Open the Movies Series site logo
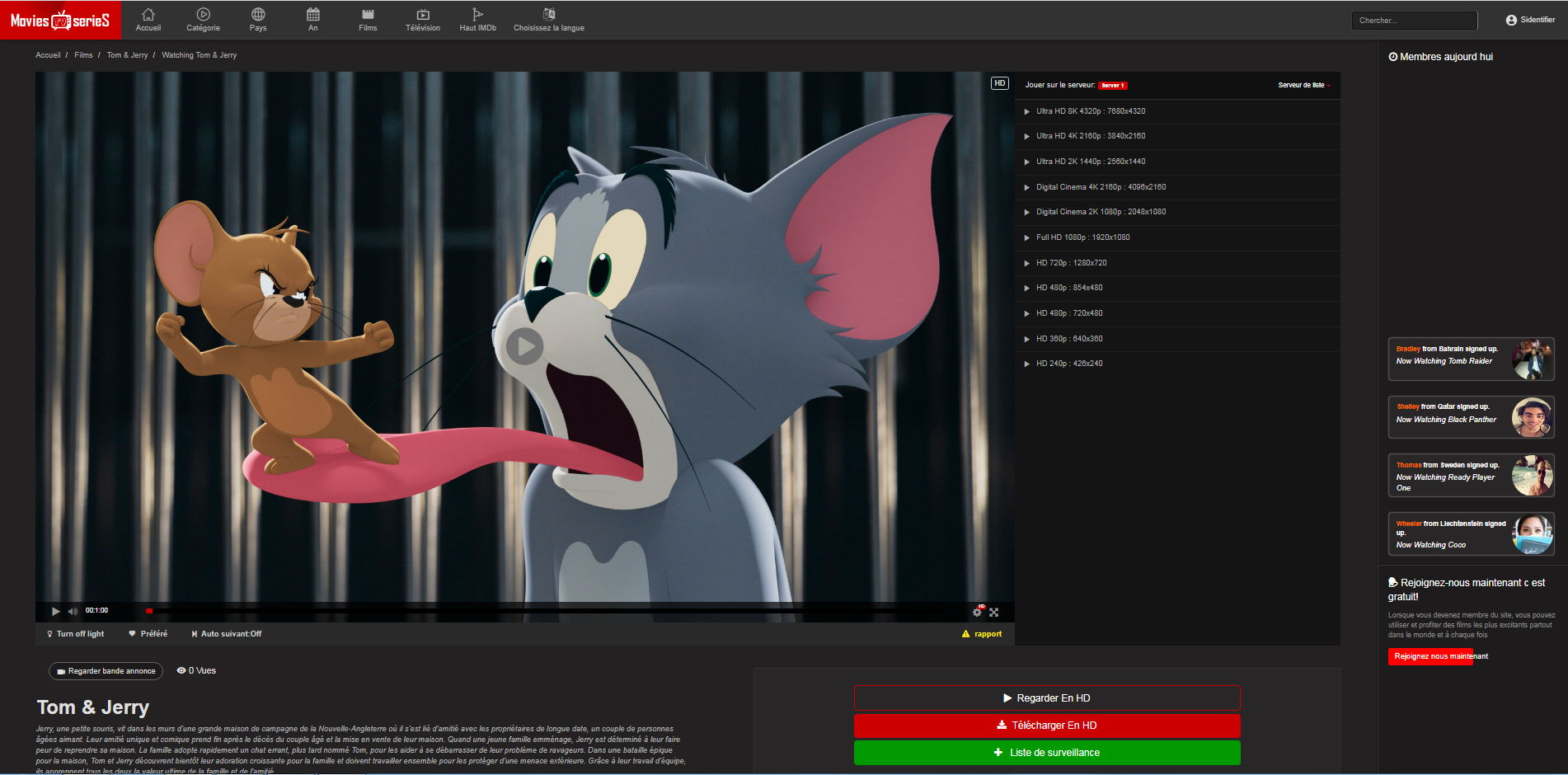The height and width of the screenshot is (775, 1568). pos(60,20)
